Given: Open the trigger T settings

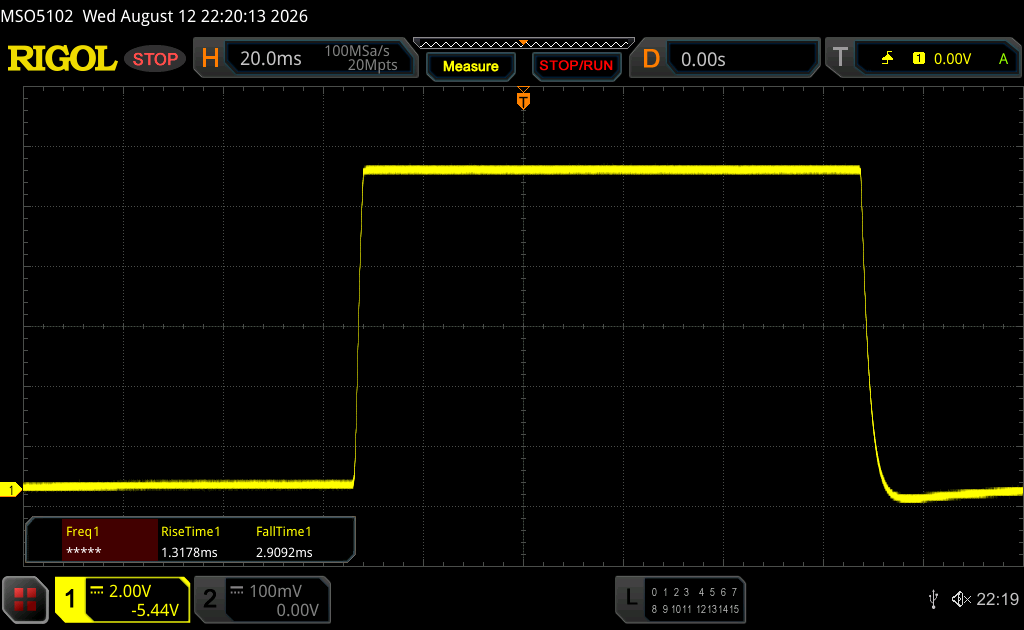Looking at the screenshot, I should pyautogui.click(x=840, y=58).
